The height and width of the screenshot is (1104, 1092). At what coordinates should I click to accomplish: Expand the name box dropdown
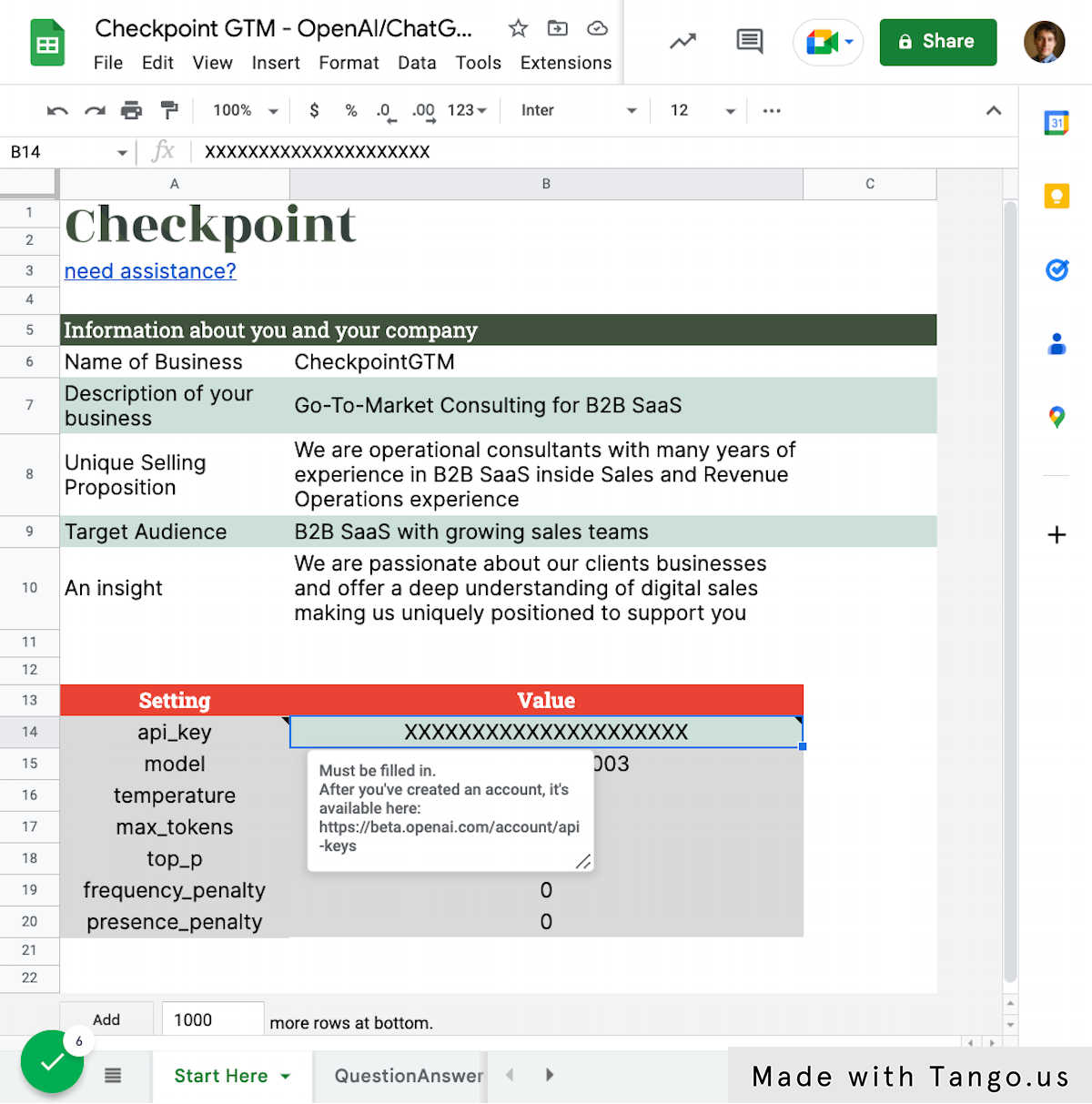(122, 153)
